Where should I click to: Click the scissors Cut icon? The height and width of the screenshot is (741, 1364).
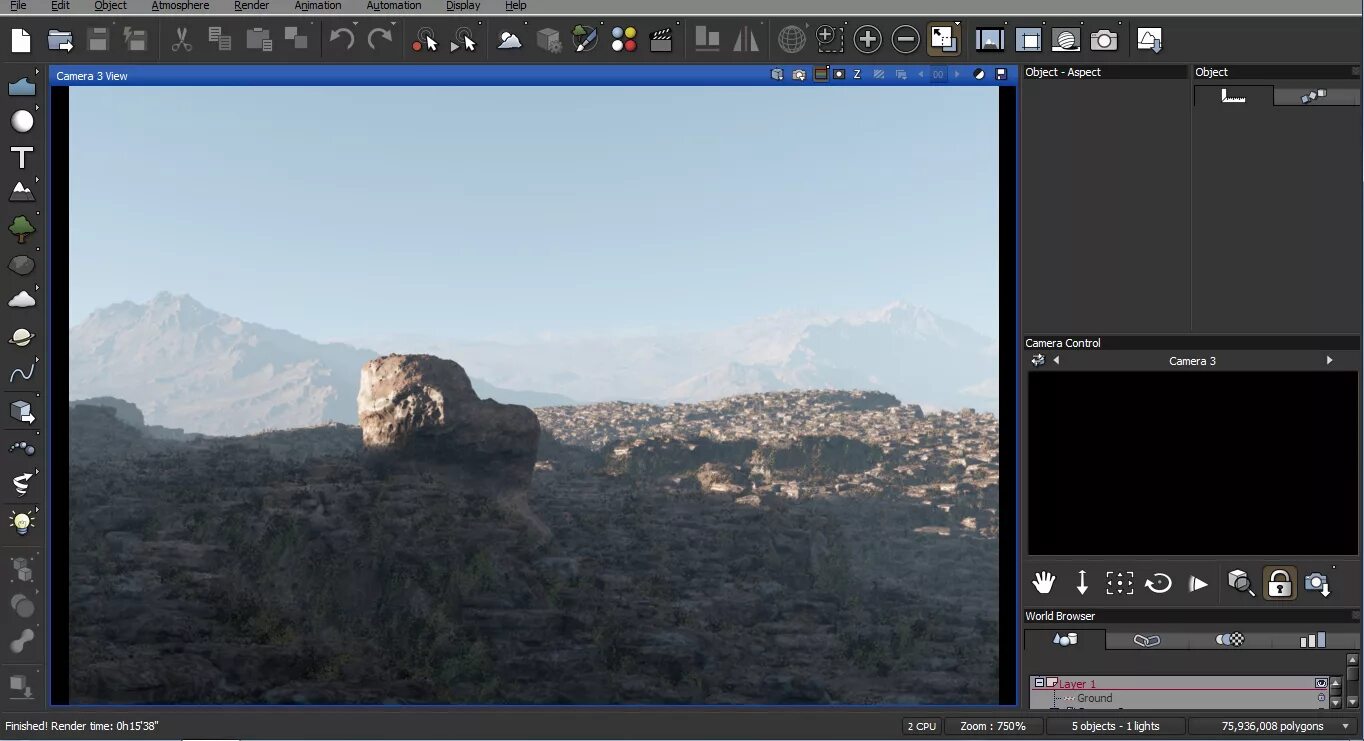click(181, 40)
